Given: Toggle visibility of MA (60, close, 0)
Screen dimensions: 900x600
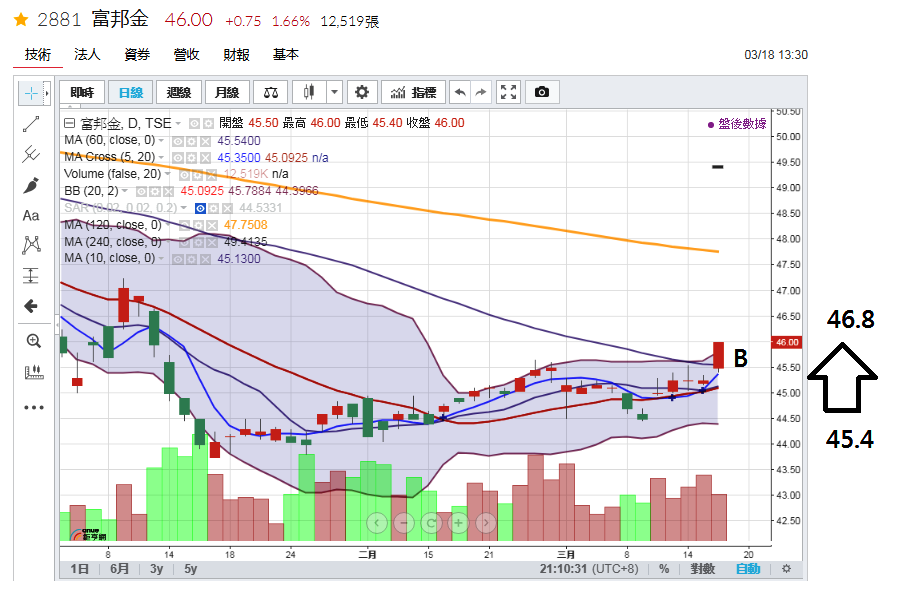Looking at the screenshot, I should [178, 141].
